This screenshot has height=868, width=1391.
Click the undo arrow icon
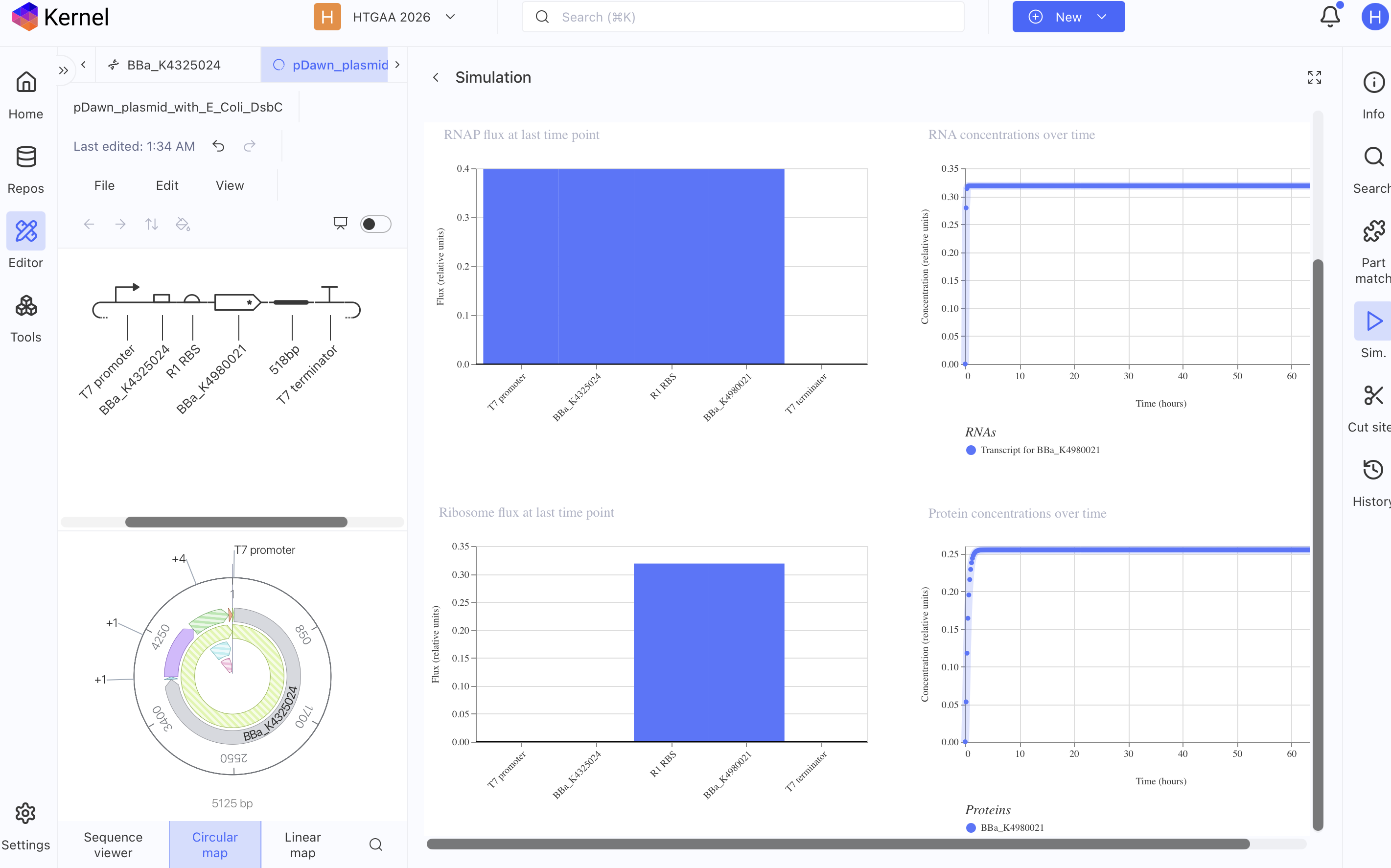click(218, 146)
